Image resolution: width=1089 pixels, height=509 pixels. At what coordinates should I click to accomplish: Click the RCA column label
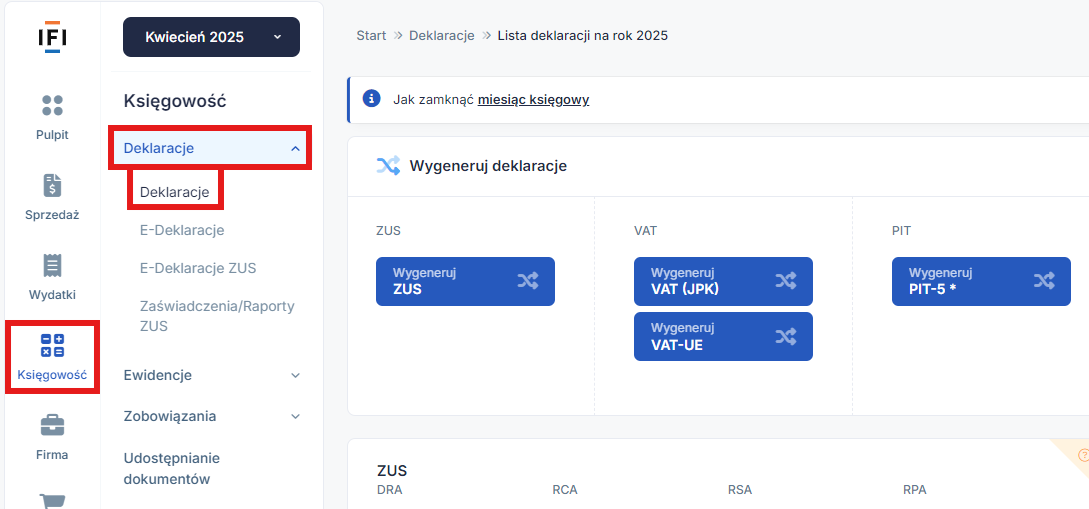coord(565,490)
